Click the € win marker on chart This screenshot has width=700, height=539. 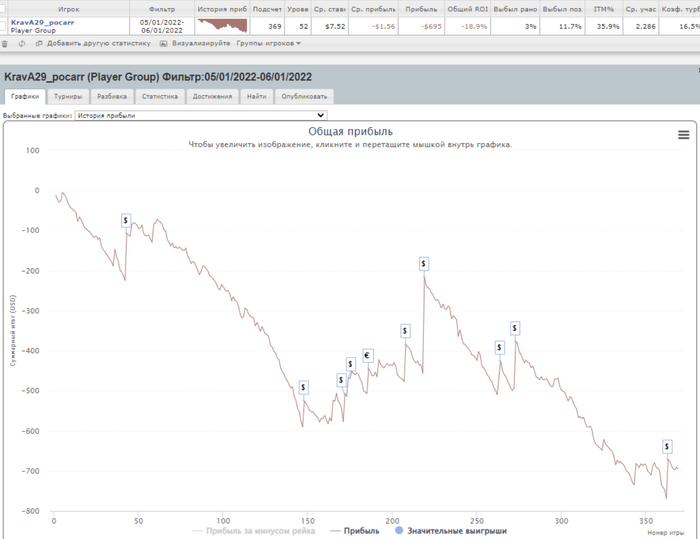point(367,355)
